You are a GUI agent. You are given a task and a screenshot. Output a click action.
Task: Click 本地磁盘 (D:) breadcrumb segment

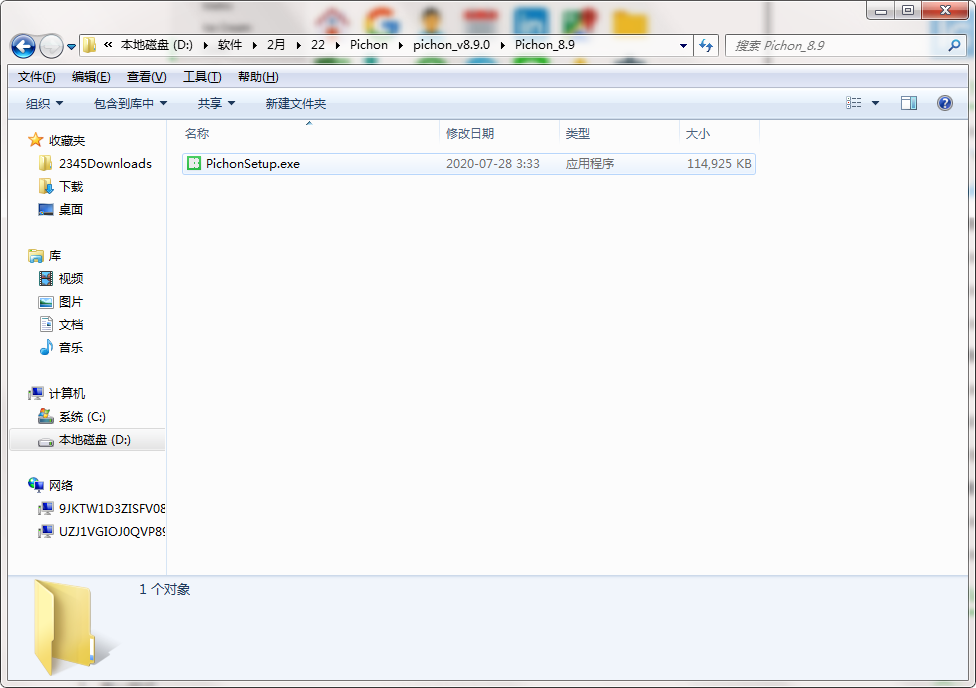point(156,45)
